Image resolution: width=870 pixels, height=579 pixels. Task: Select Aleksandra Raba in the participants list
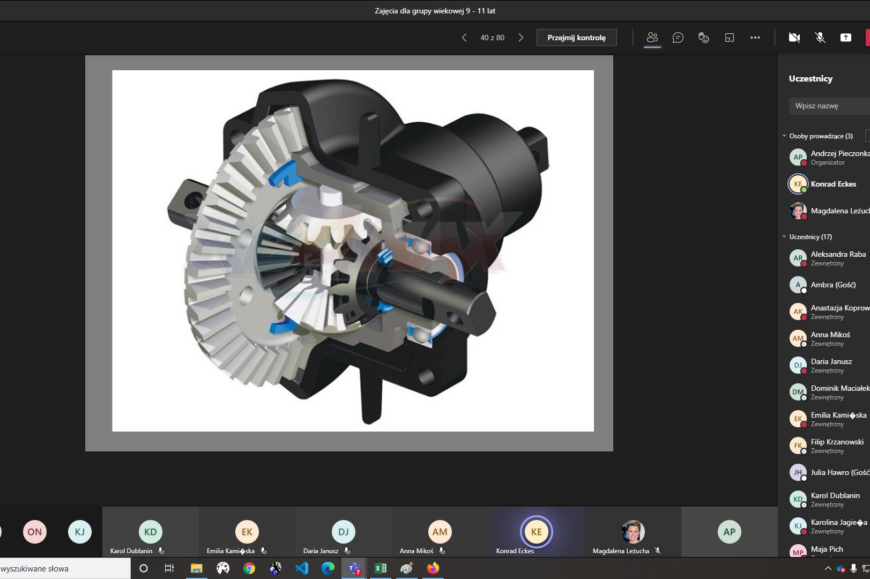[x=829, y=258]
